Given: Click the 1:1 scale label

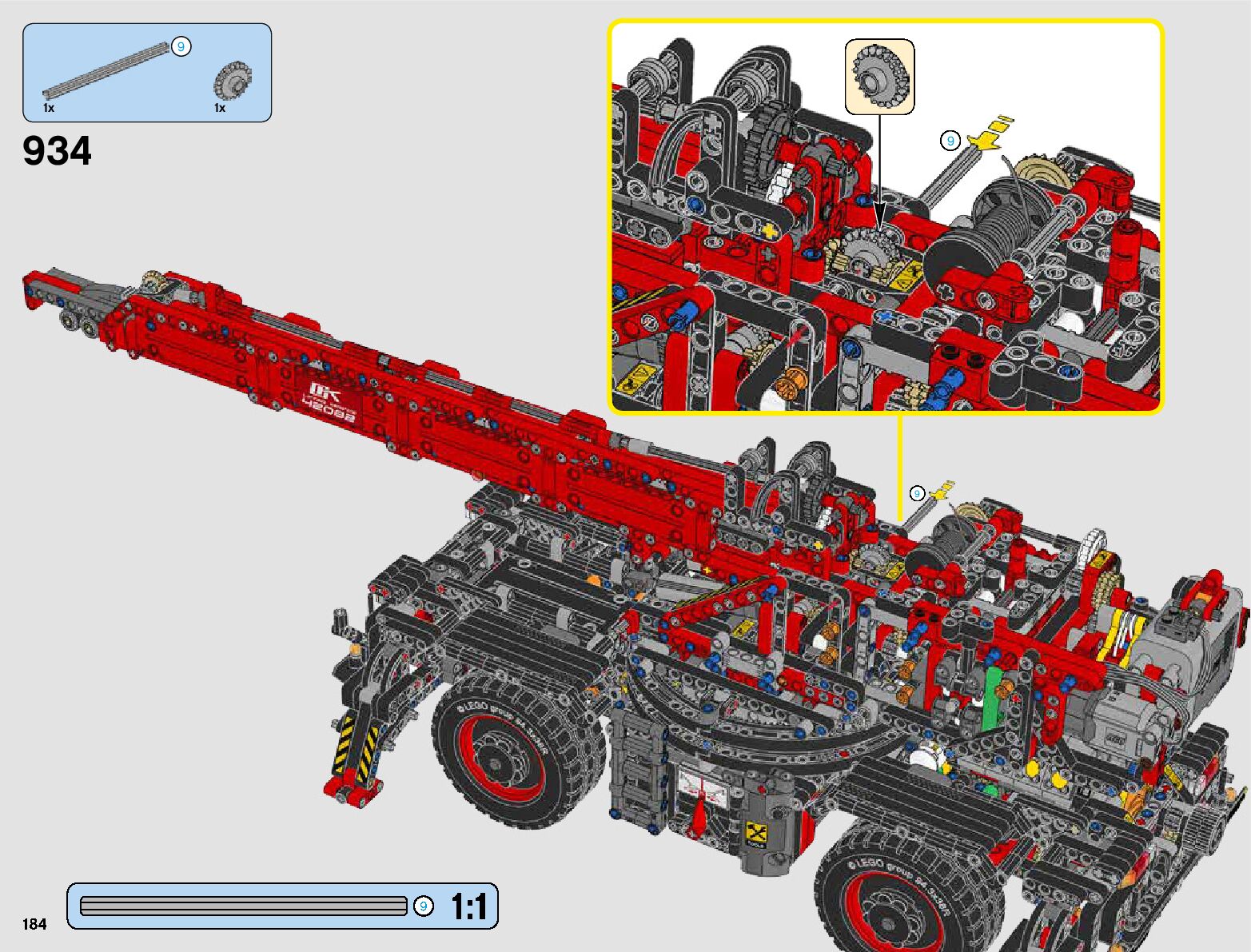Looking at the screenshot, I should [468, 906].
